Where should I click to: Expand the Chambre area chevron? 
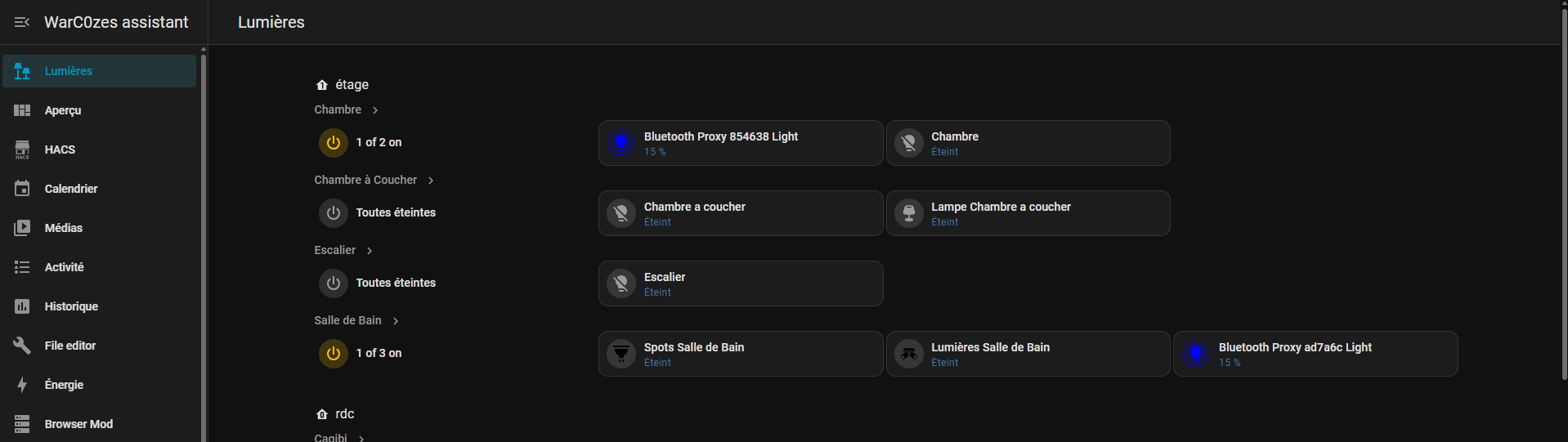click(375, 110)
